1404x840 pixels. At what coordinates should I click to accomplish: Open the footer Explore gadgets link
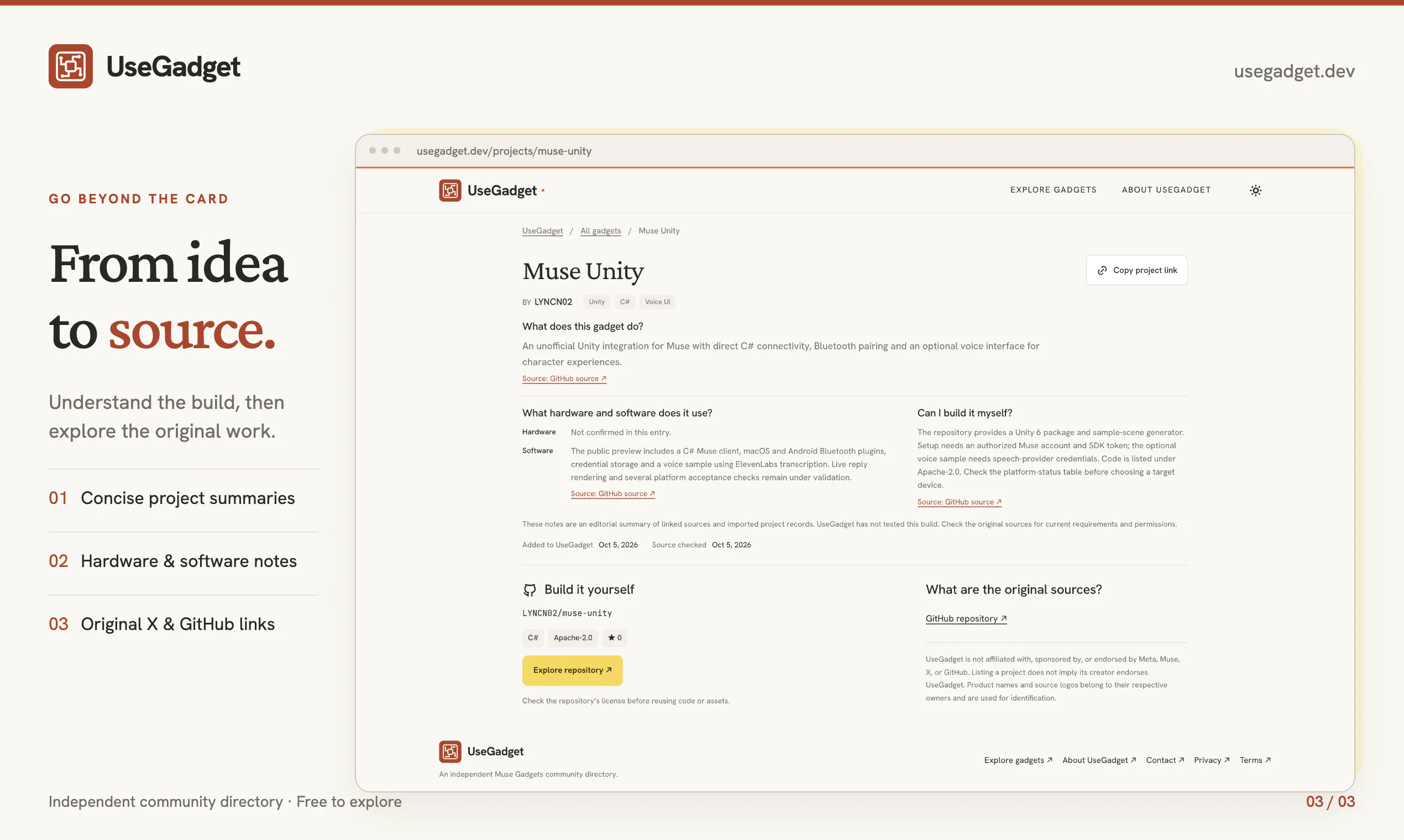point(1018,760)
